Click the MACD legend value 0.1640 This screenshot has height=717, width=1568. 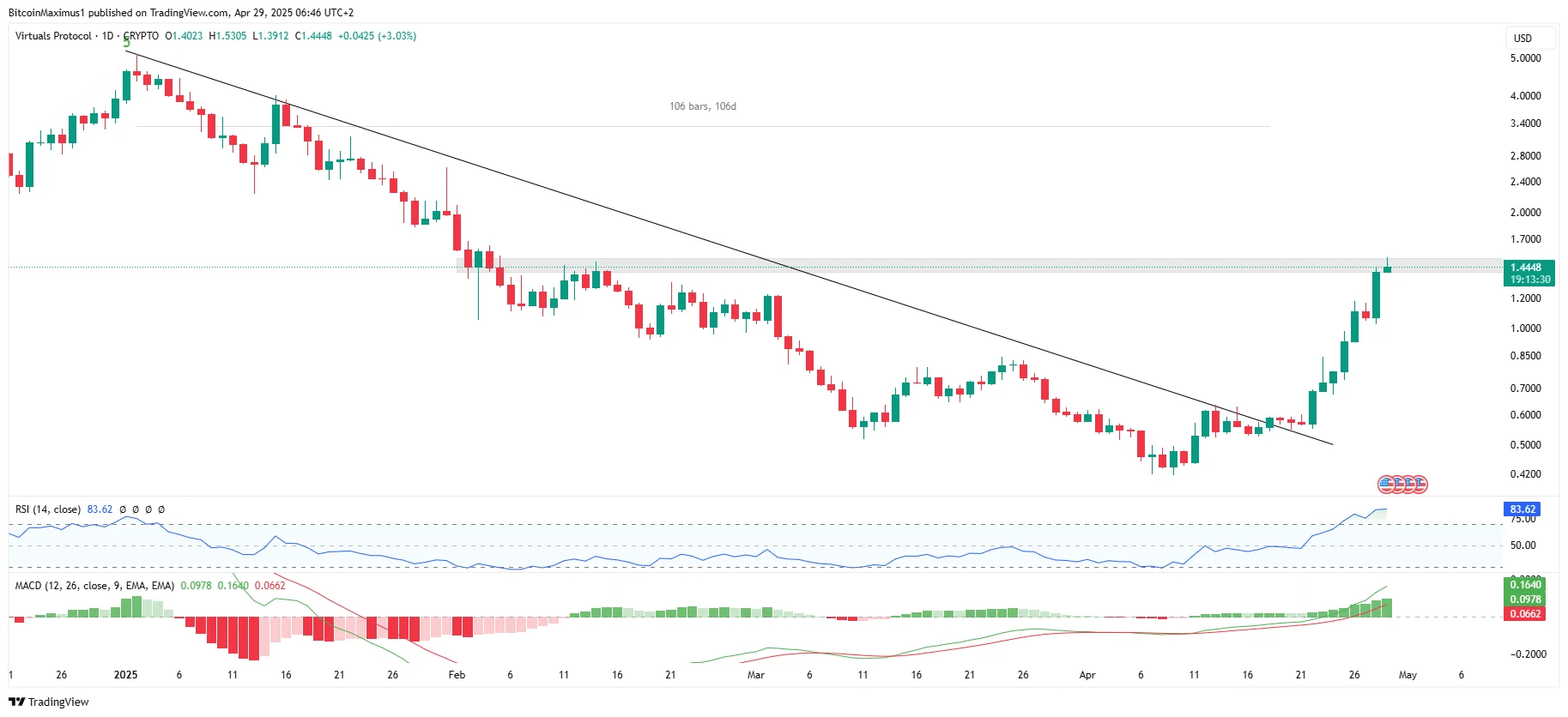(233, 586)
